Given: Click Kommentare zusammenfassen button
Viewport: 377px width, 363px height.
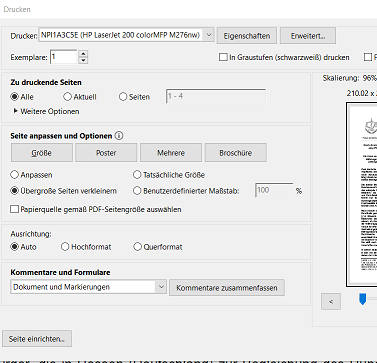Looking at the screenshot, I should (227, 288).
